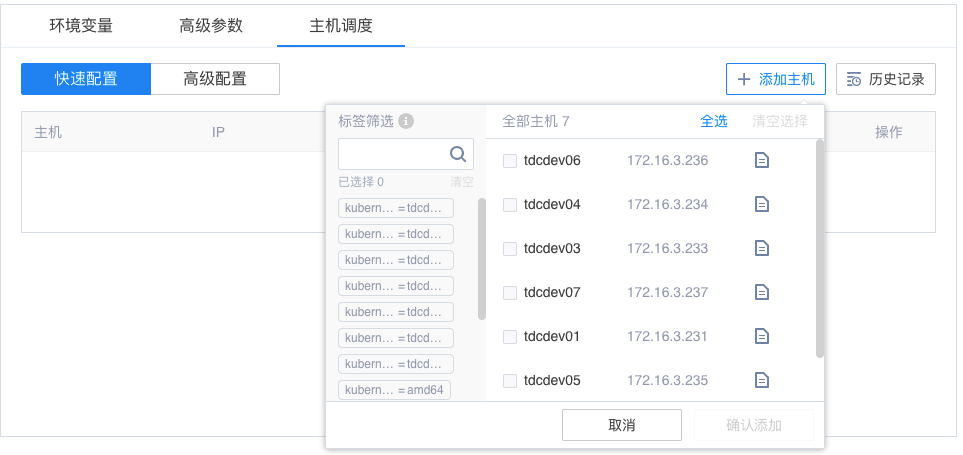Click the IP column header

(218, 132)
